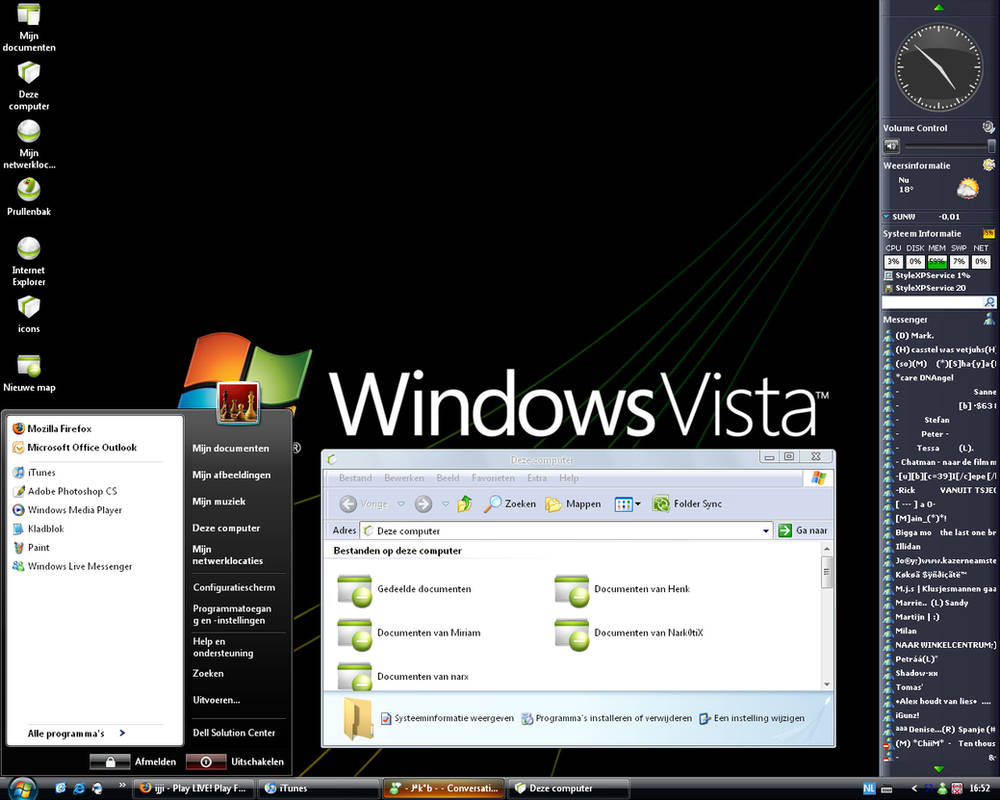Open Gedeelde documenten folder
Image resolution: width=1000 pixels, height=800 pixels.
pyautogui.click(x=405, y=589)
